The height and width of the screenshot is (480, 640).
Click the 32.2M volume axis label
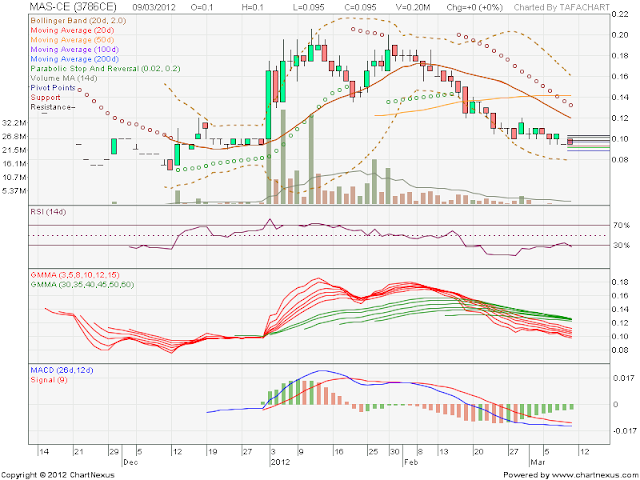point(14,123)
